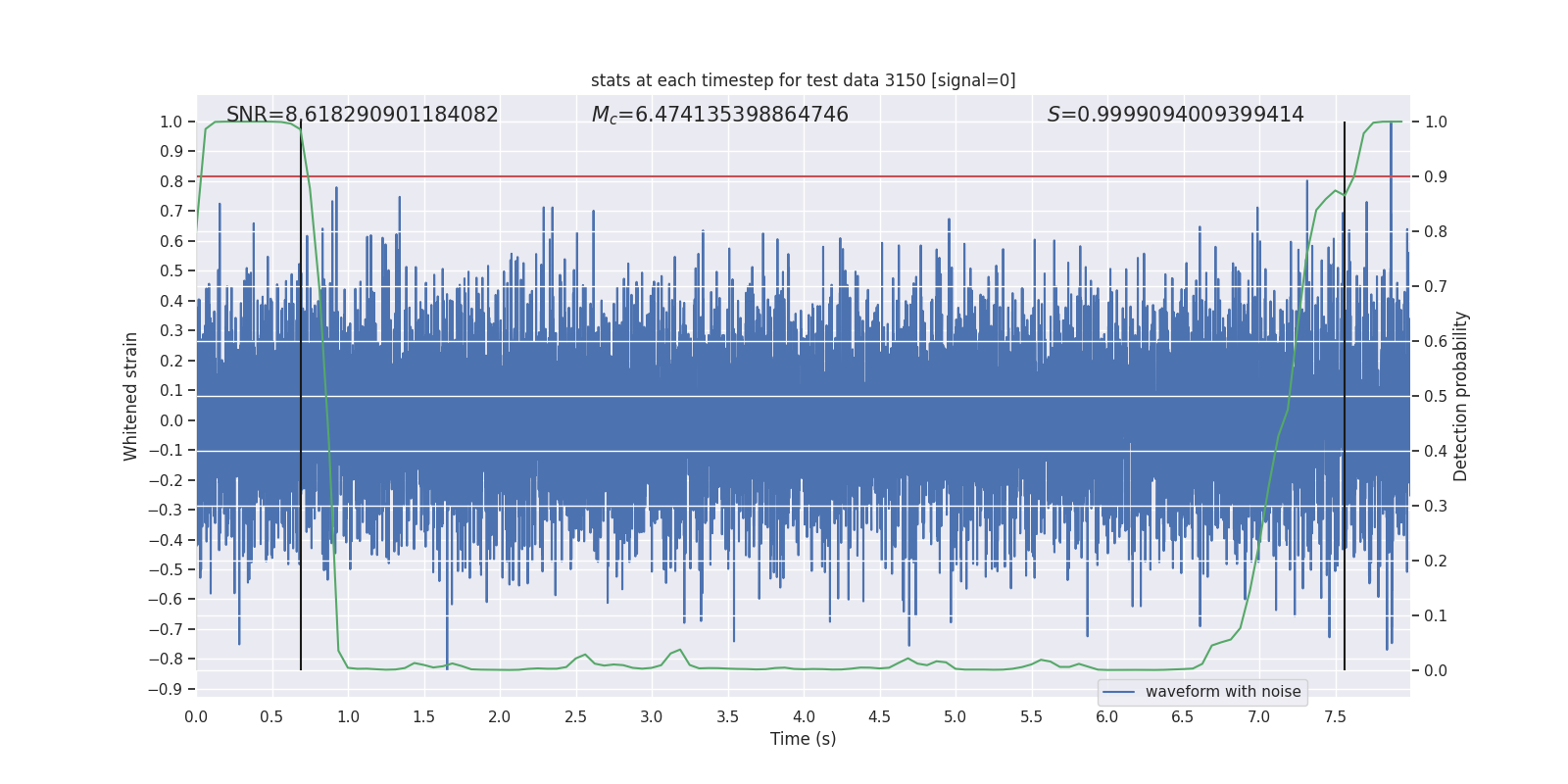The image size is (1568, 784).
Task: Click the 1.0 tick on the Detection probability axis
Action: tap(1436, 122)
